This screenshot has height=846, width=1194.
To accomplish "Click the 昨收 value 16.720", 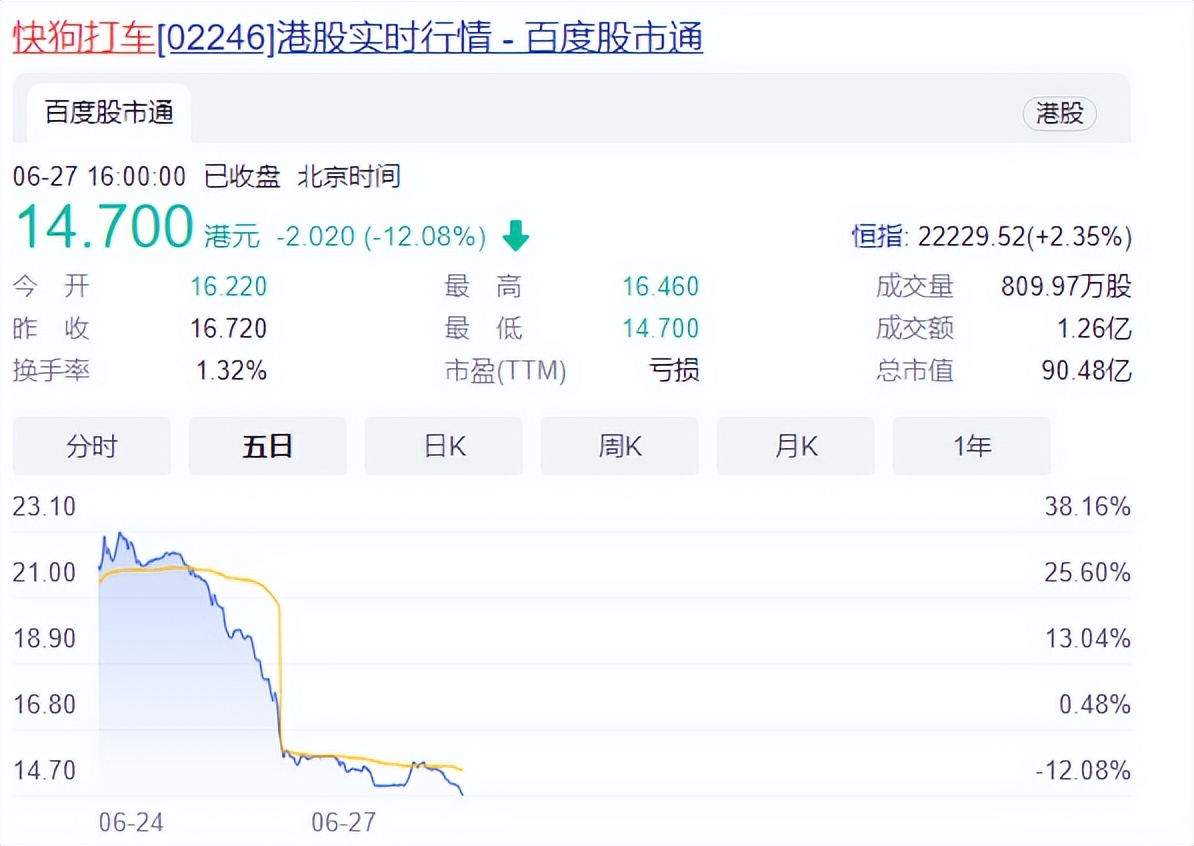I will point(228,328).
